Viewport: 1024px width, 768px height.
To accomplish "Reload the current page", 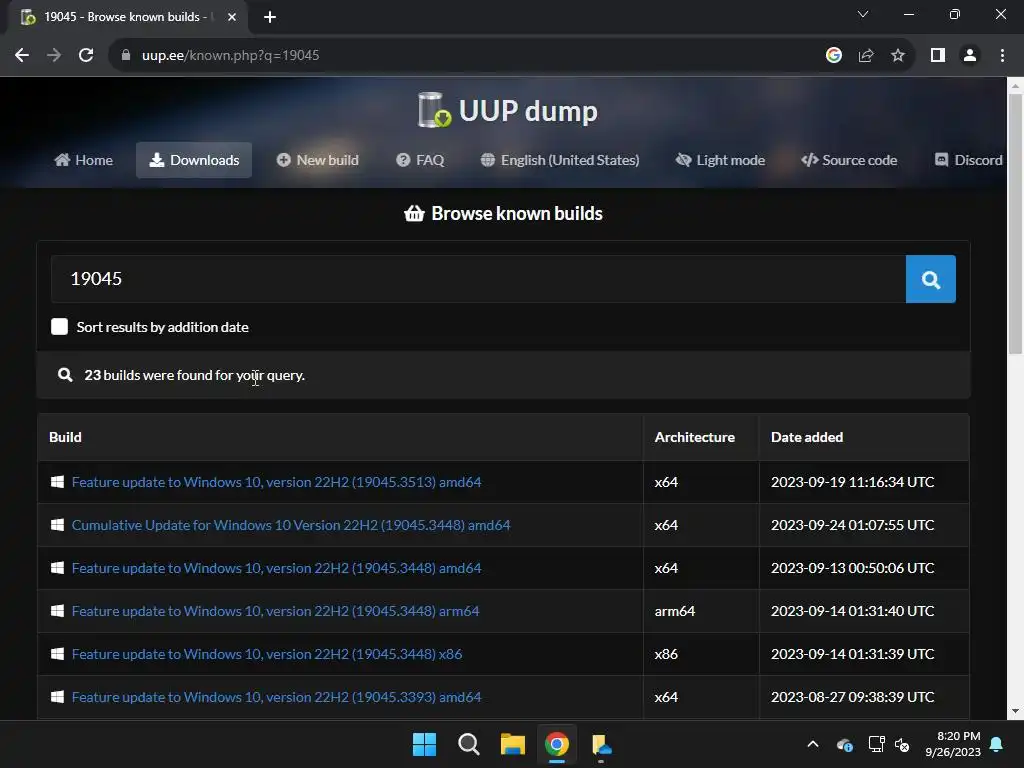I will pos(86,56).
